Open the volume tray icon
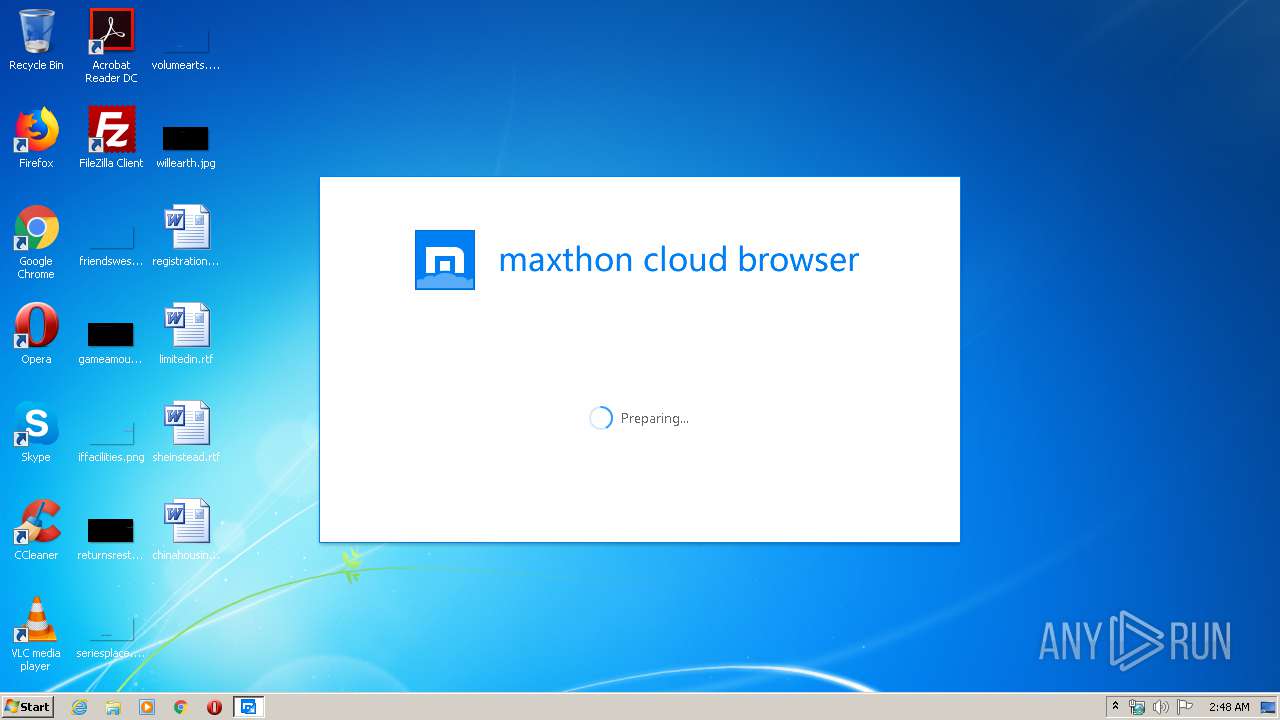 click(x=1161, y=707)
